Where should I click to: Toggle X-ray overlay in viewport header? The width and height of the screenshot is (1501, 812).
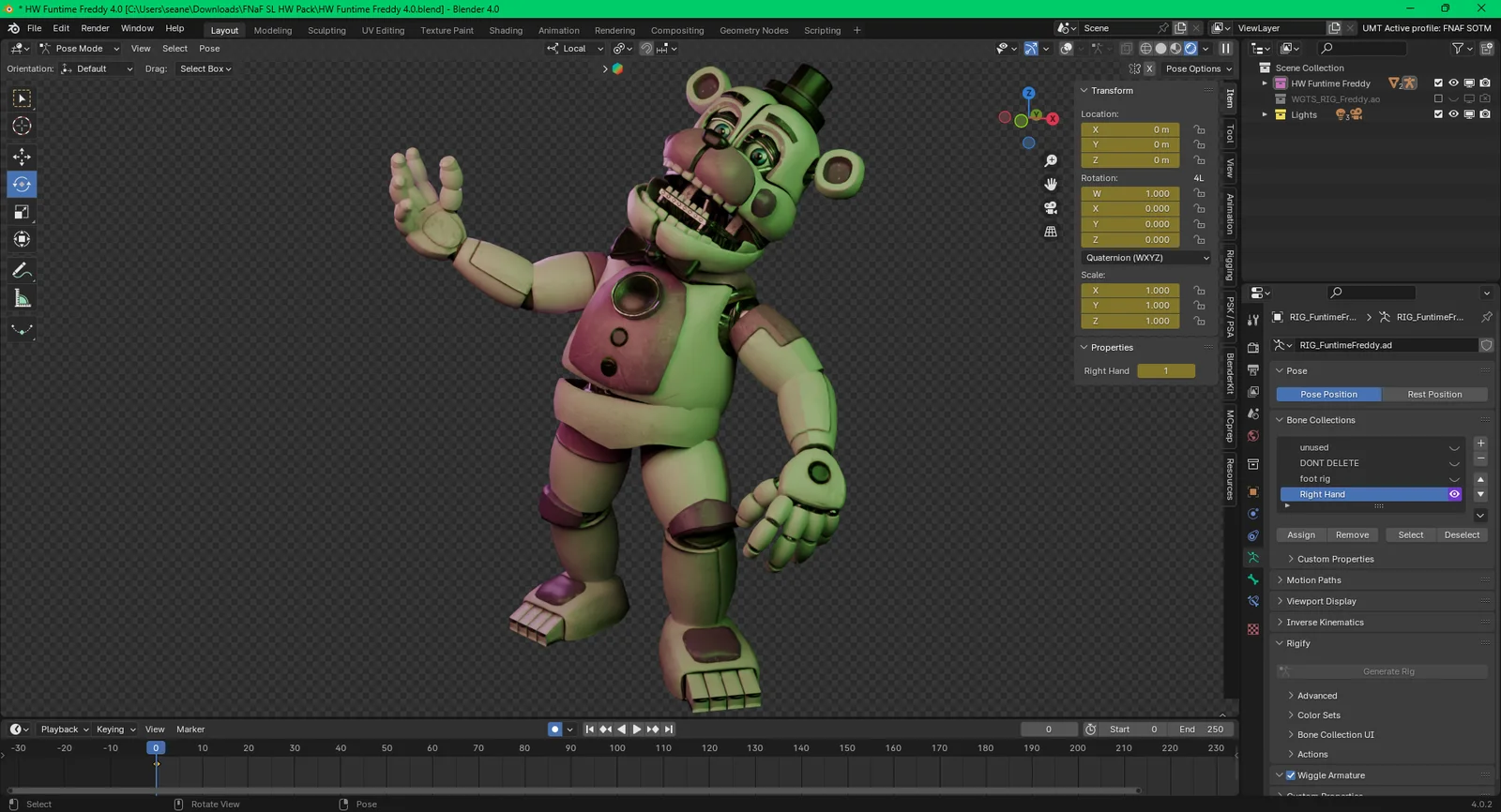point(1126,49)
